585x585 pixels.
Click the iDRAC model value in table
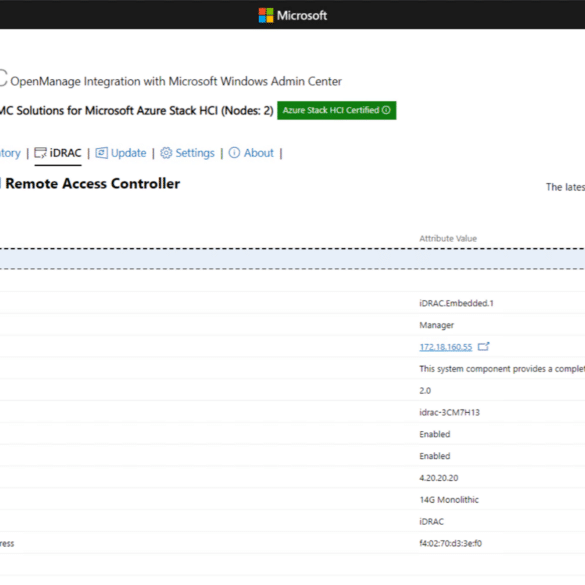coord(432,522)
